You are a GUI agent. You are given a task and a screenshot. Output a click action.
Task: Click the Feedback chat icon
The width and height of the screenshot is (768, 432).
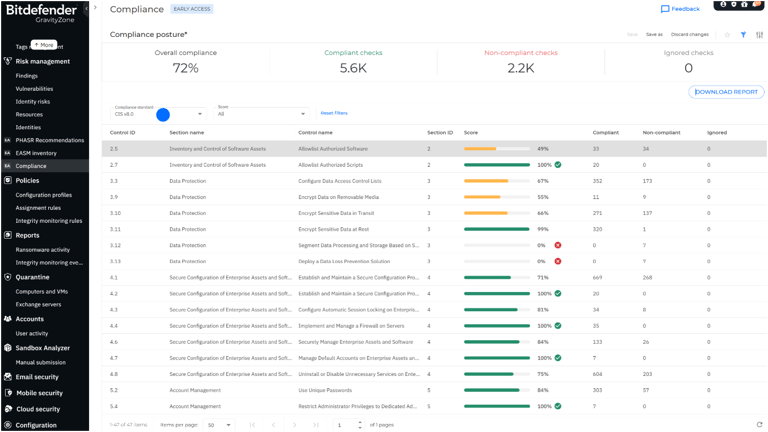coord(665,9)
